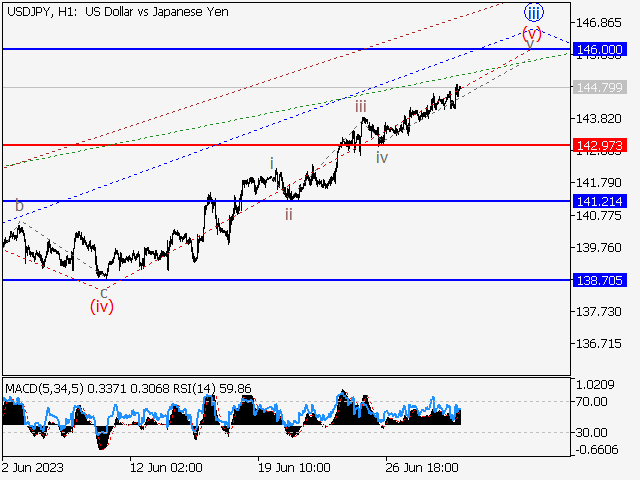This screenshot has height=480, width=640.
Task: Click the -0.6606 indicator scale value
Action: tap(597, 450)
